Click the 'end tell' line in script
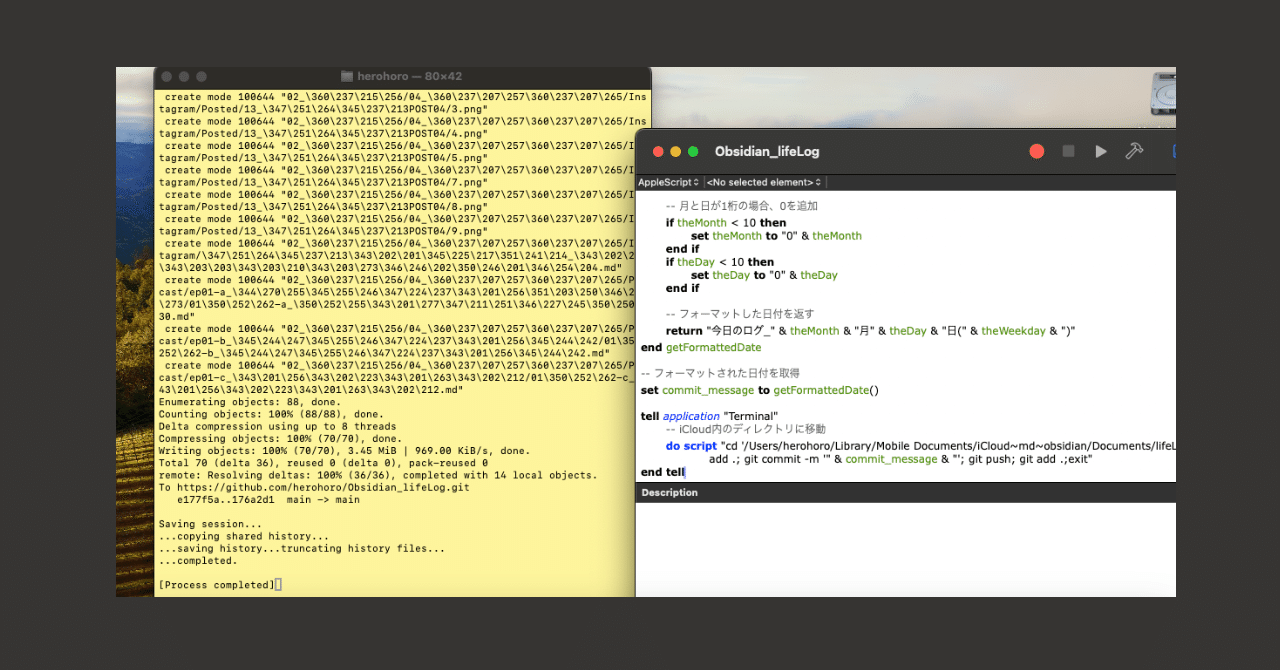This screenshot has height=670, width=1280. (662, 472)
